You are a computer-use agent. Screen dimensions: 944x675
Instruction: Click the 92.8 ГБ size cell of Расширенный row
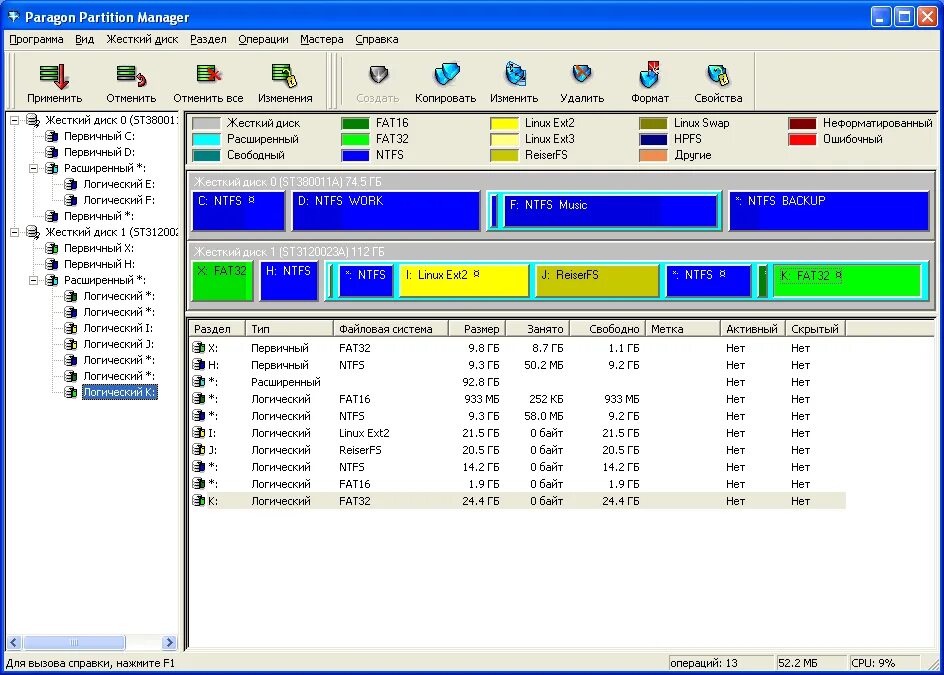480,382
